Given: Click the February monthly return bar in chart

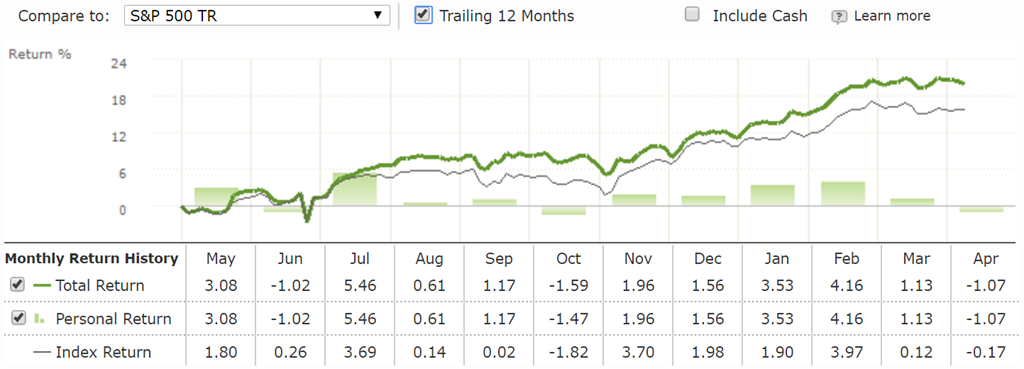Looking at the screenshot, I should click(x=843, y=193).
